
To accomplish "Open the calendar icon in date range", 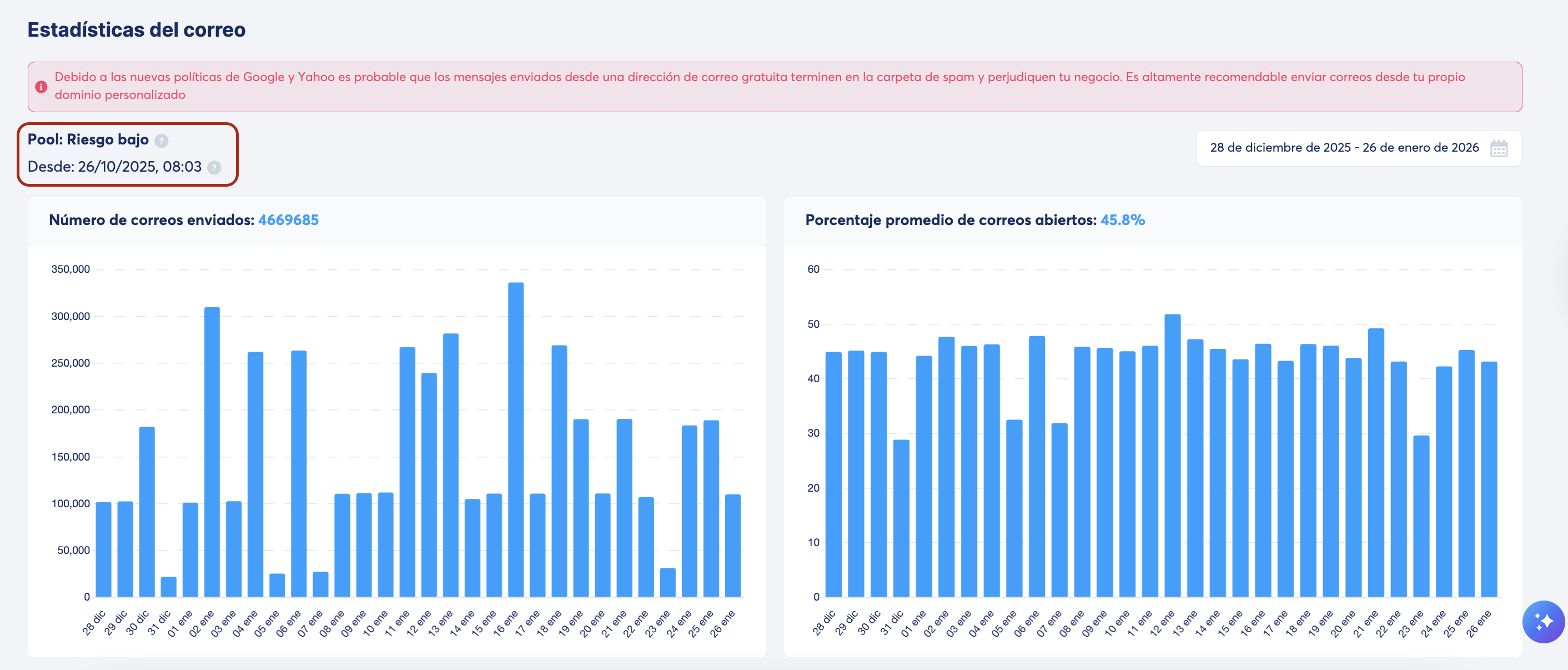I will (x=1499, y=148).
